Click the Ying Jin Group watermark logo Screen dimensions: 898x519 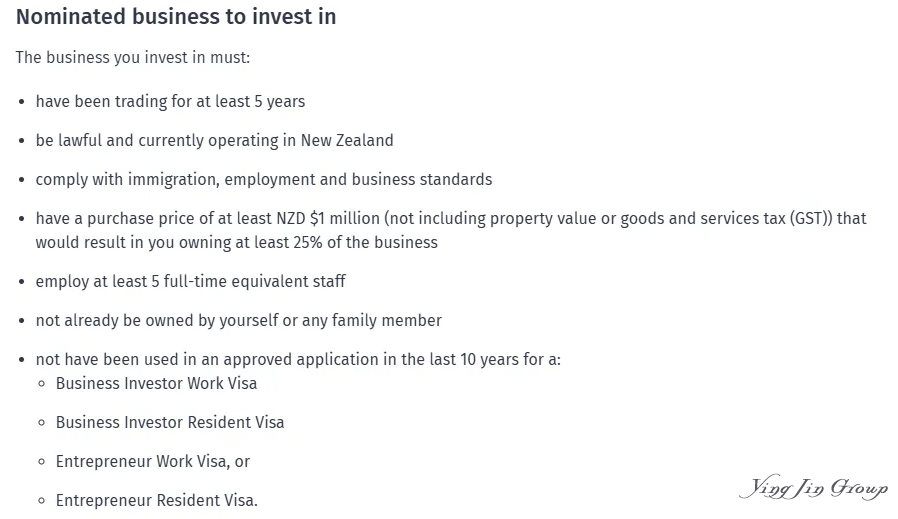[813, 489]
